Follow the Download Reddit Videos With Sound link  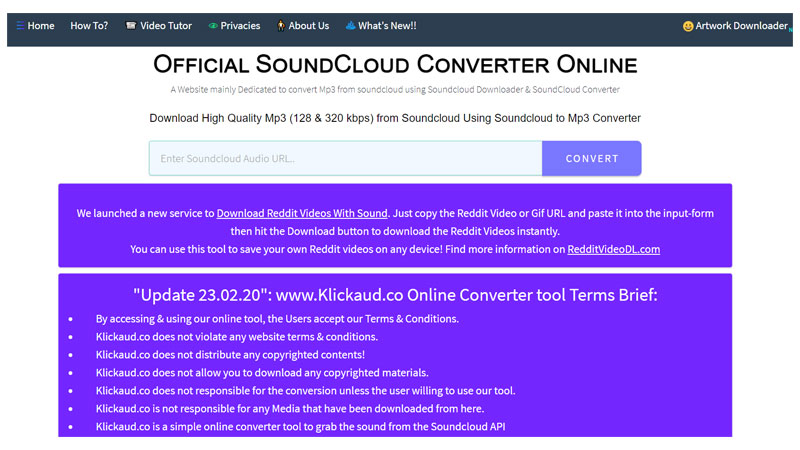302,213
